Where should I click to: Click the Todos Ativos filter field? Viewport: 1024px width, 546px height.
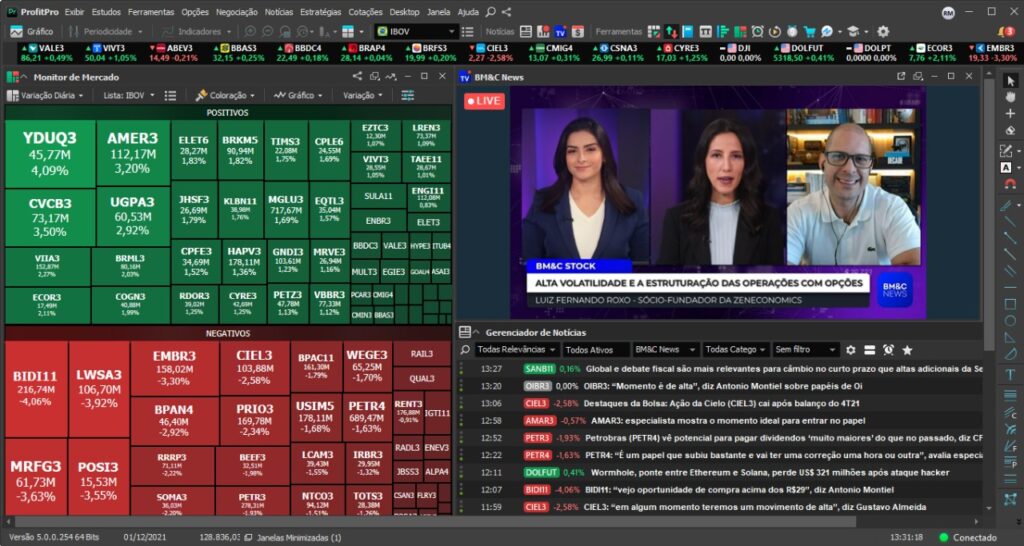pos(596,350)
